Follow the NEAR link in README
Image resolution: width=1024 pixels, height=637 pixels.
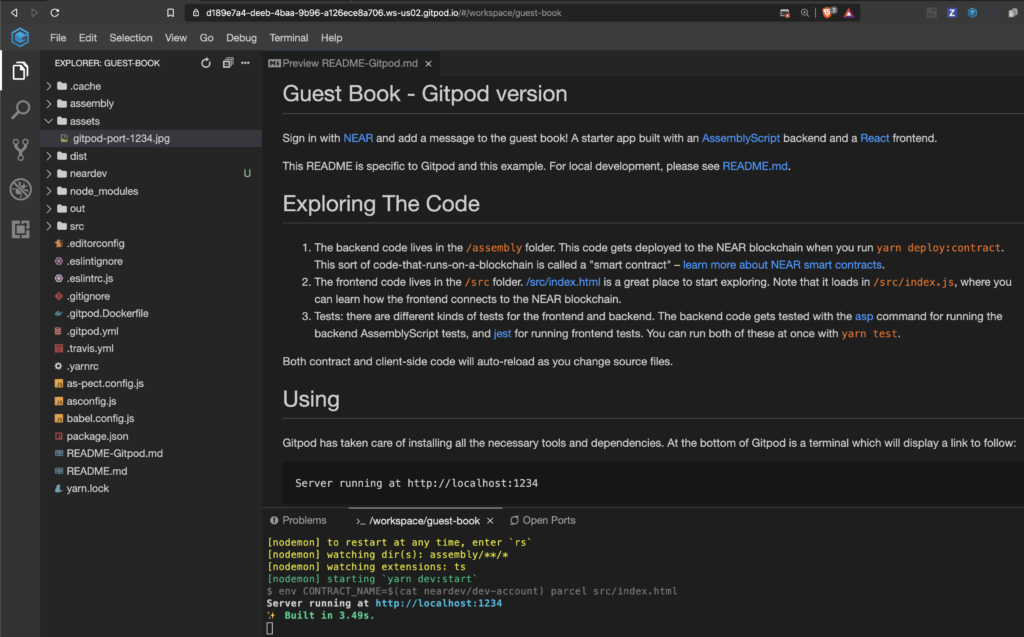(359, 139)
